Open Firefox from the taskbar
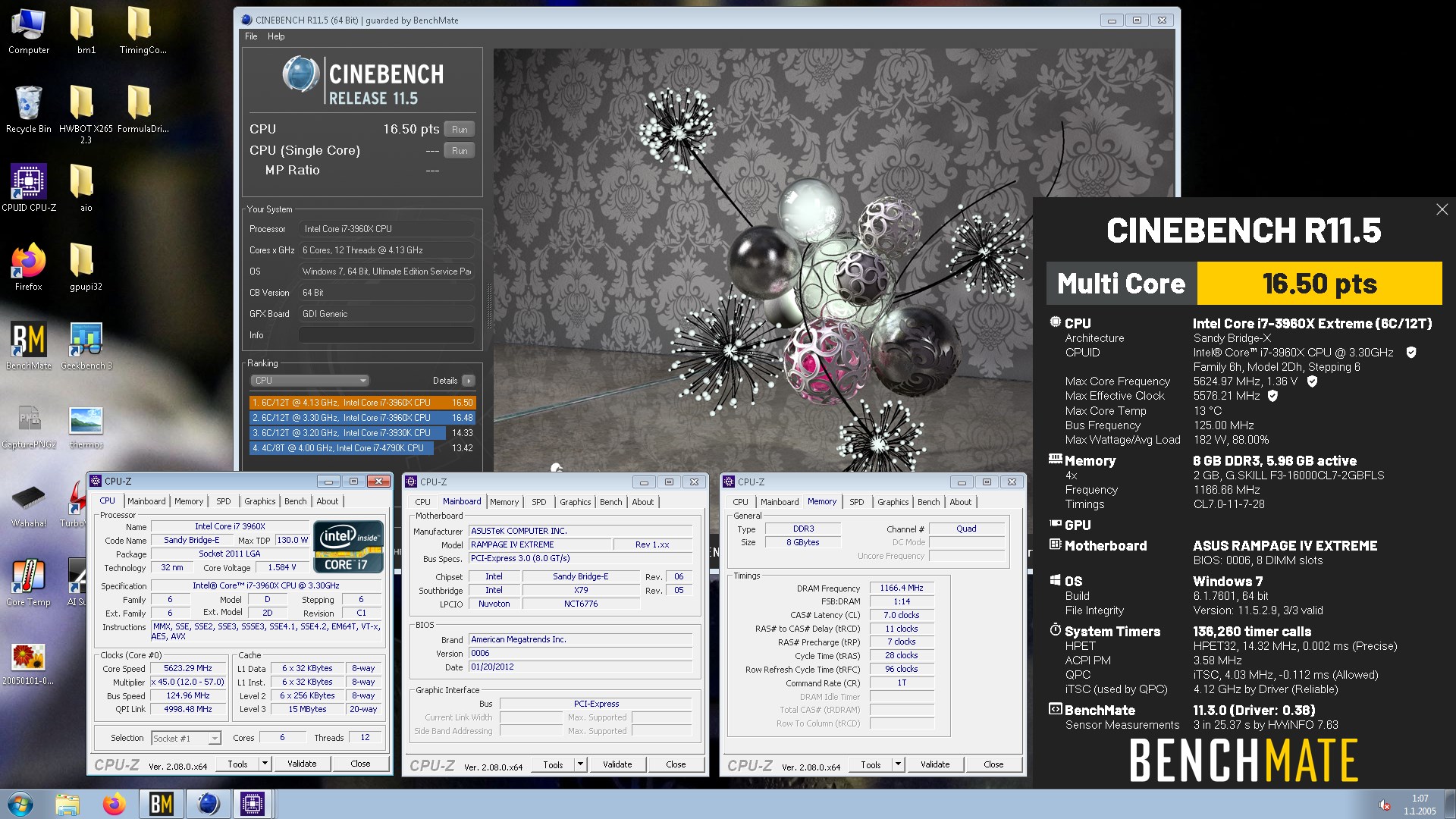1456x819 pixels. [115, 804]
